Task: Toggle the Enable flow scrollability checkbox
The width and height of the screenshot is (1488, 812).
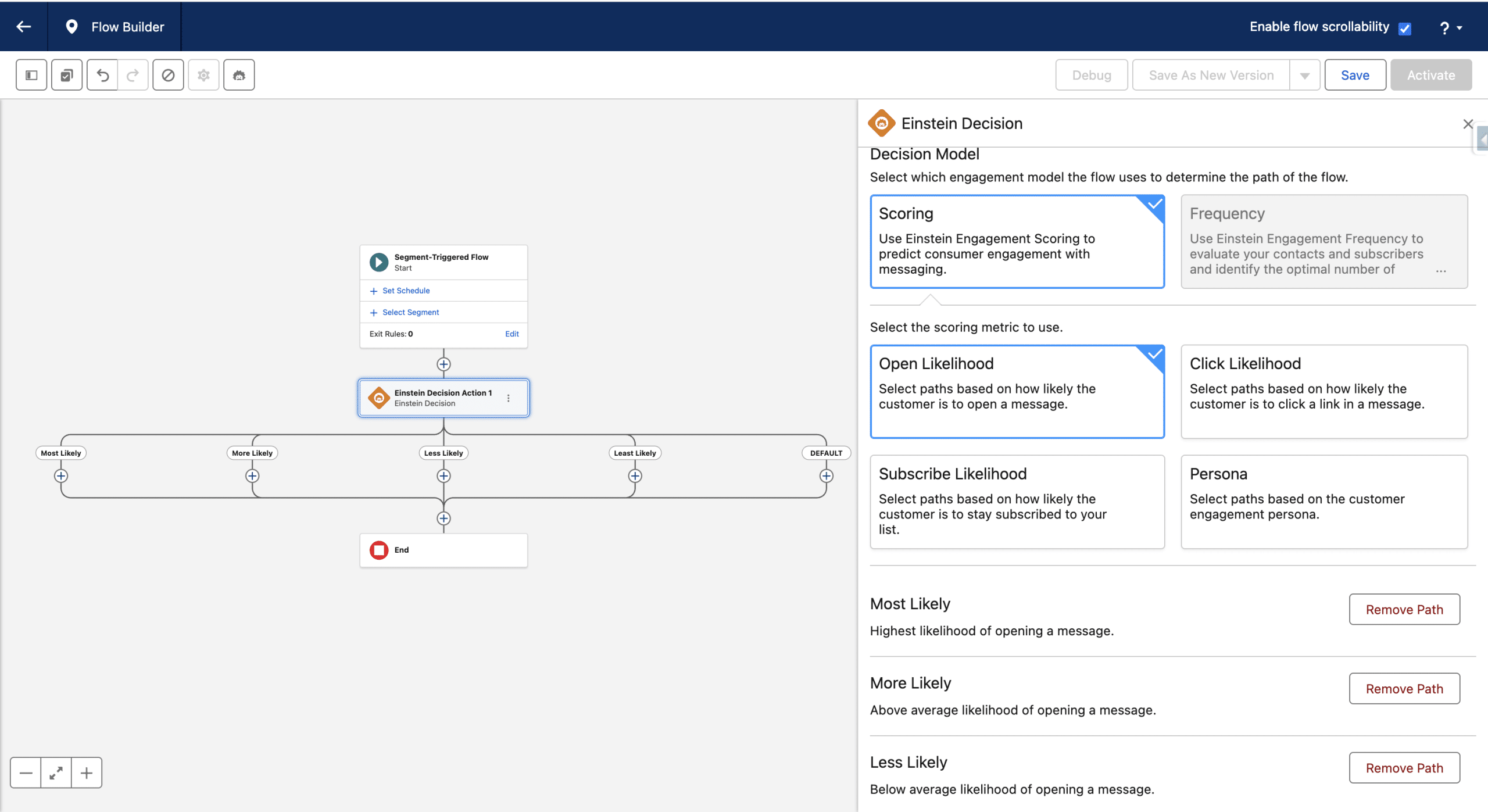Action: (1405, 28)
